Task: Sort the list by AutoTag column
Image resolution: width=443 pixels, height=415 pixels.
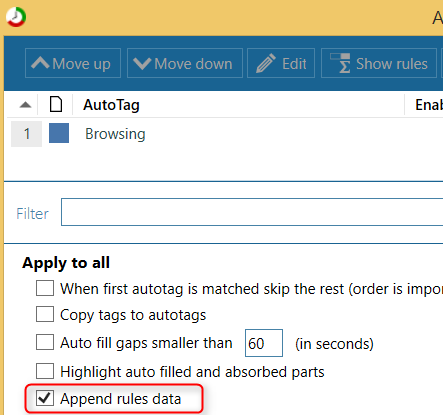Action: pos(111,105)
